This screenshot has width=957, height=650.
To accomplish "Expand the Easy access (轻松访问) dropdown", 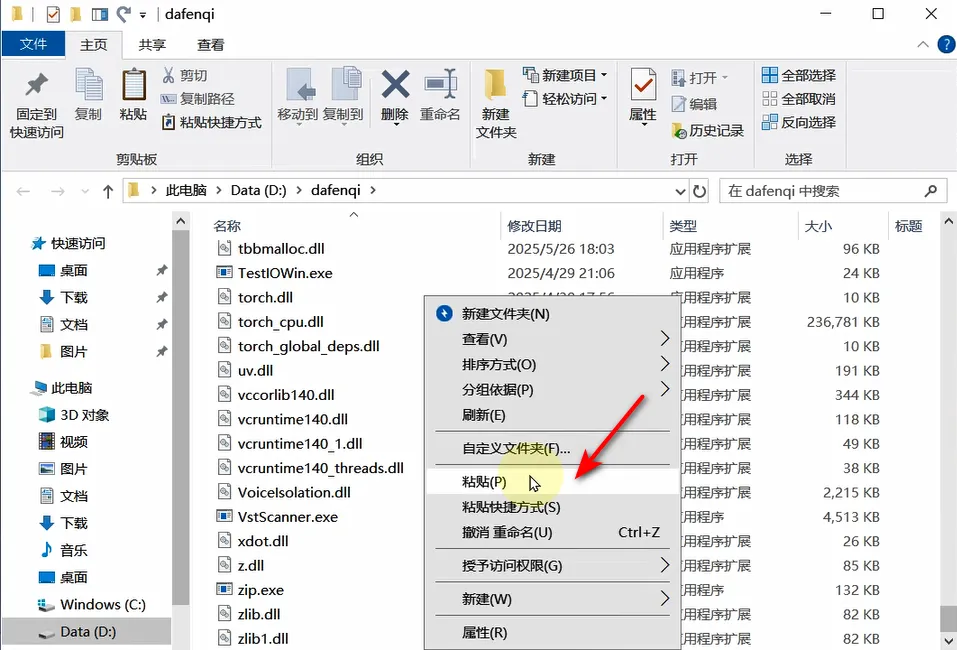I will coord(604,98).
